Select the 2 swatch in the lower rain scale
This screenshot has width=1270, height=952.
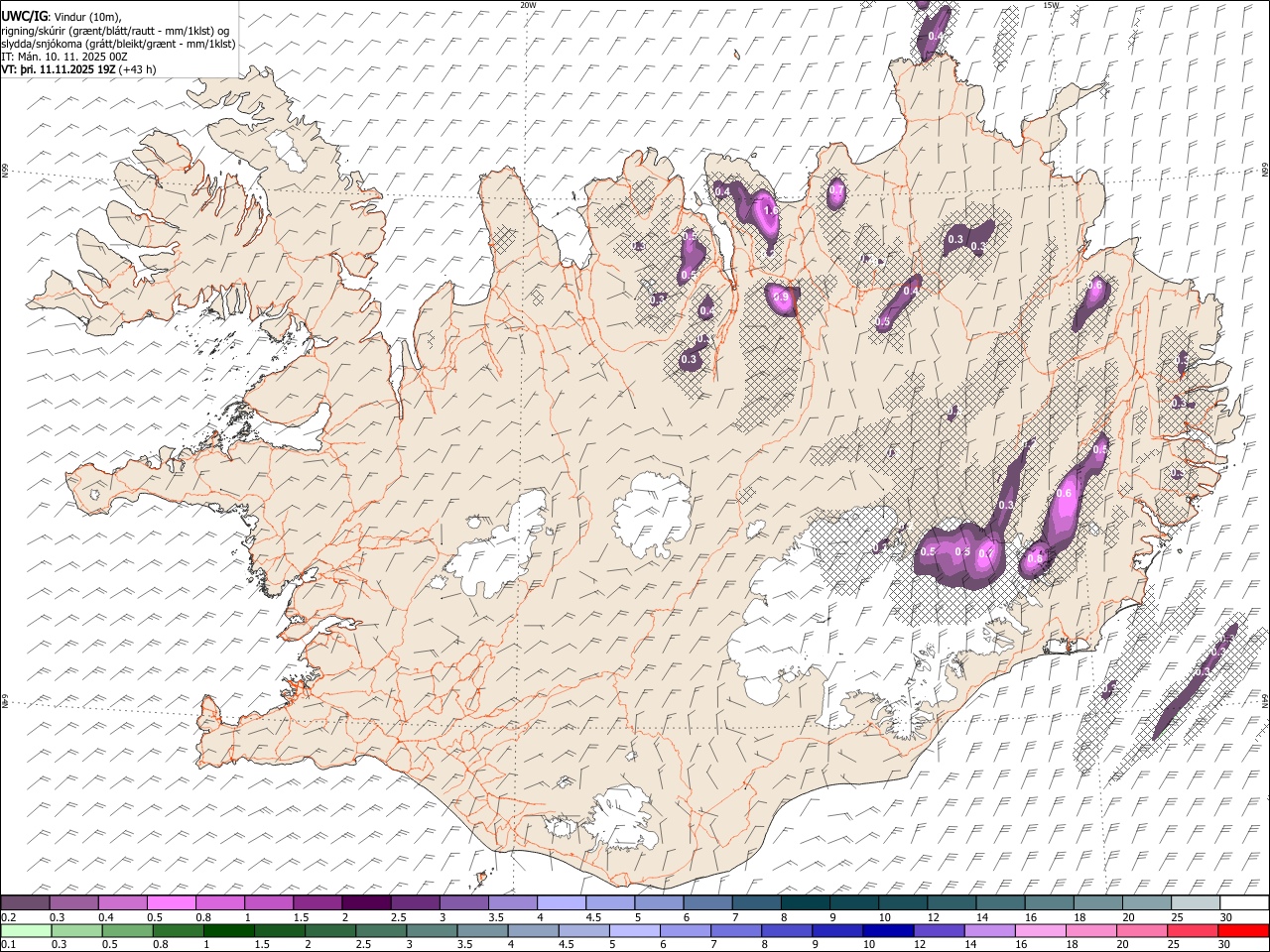click(330, 930)
